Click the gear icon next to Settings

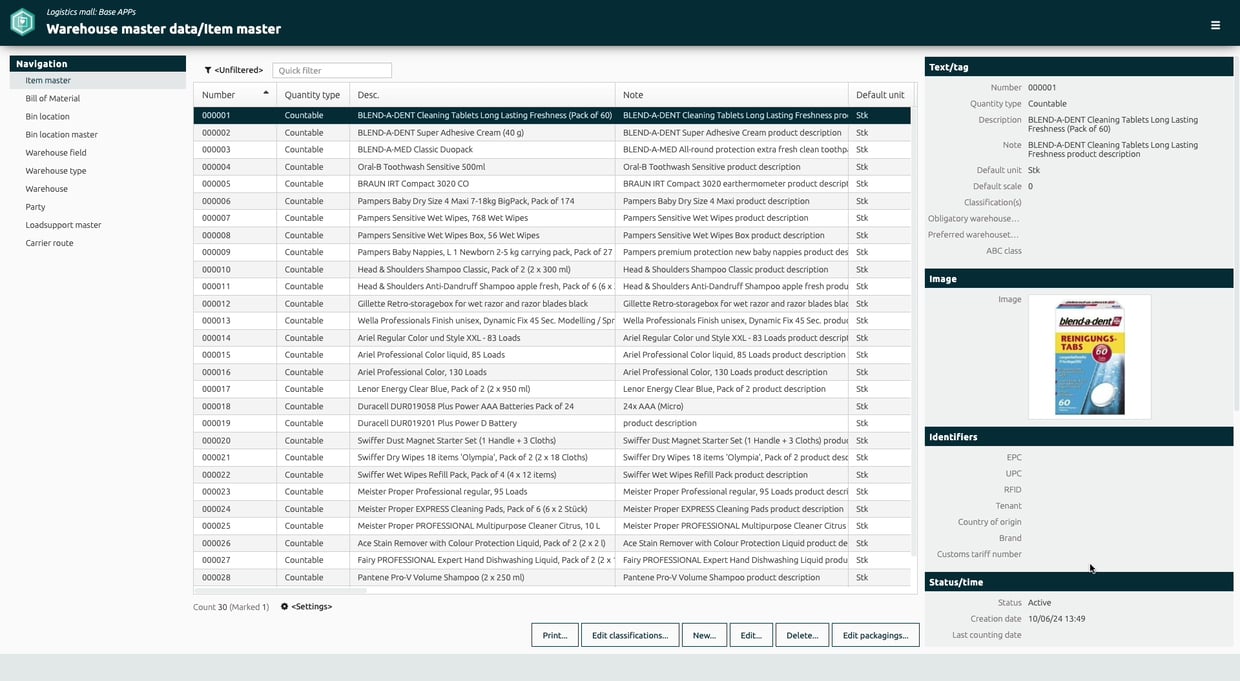[x=285, y=606]
